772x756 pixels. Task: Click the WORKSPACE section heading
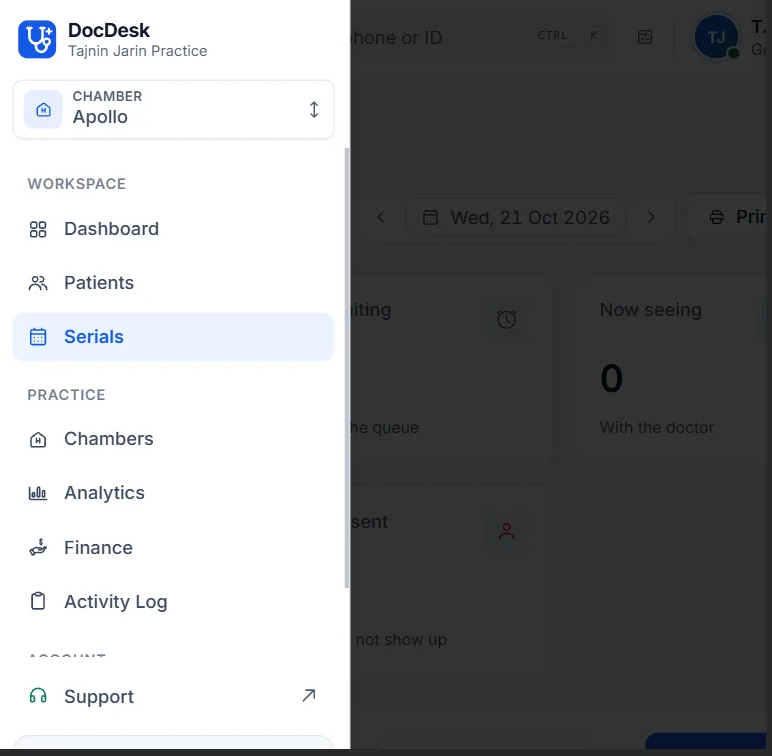pos(76,184)
